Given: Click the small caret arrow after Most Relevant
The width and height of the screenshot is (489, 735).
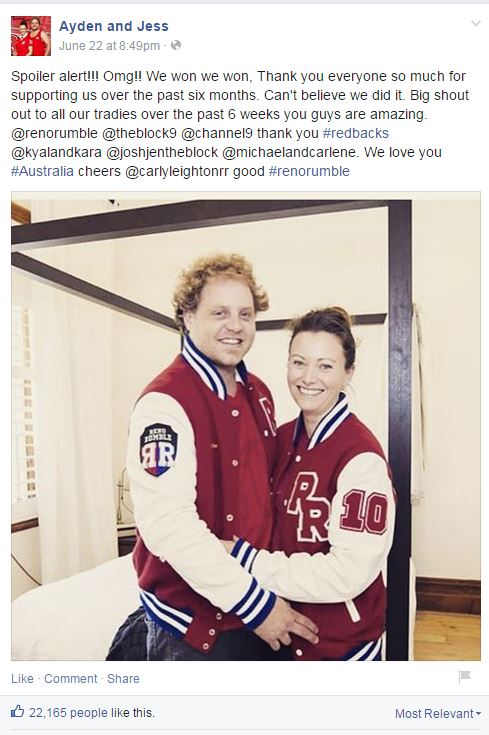Looking at the screenshot, I should pyautogui.click(x=478, y=713).
